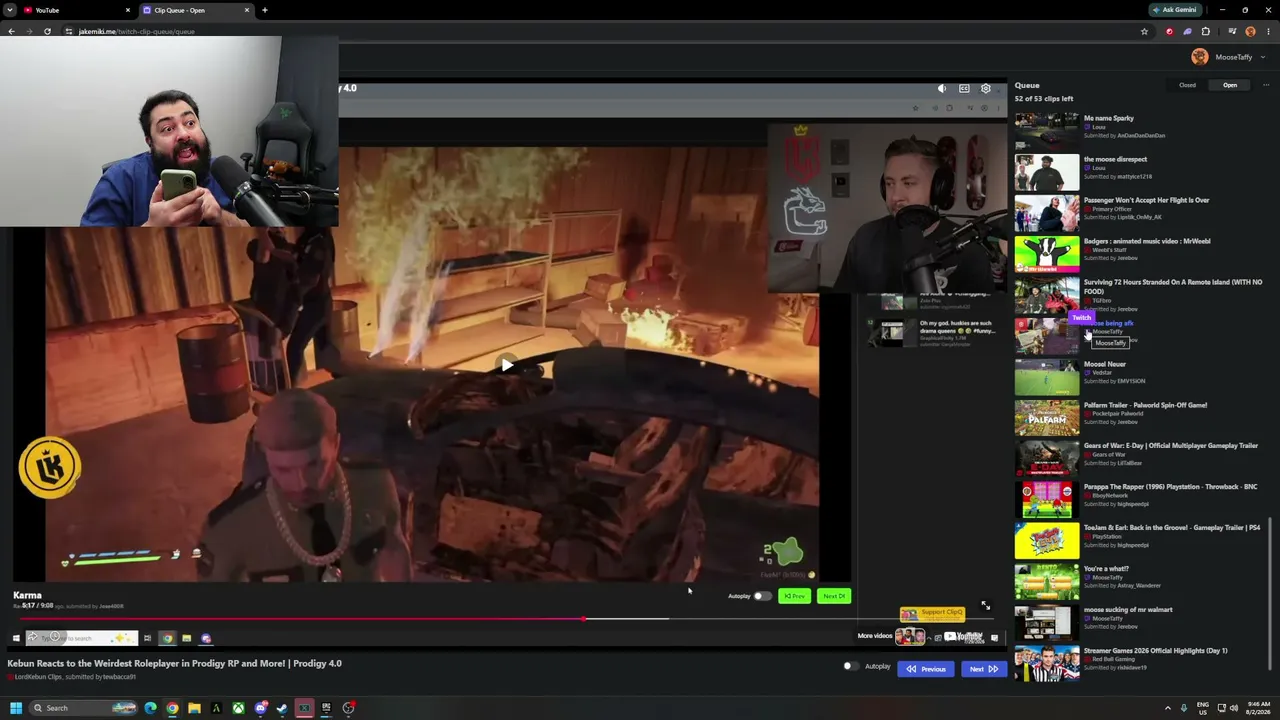Open Microsoft Edge from the taskbar
This screenshot has width=1280, height=720.
tap(150, 708)
